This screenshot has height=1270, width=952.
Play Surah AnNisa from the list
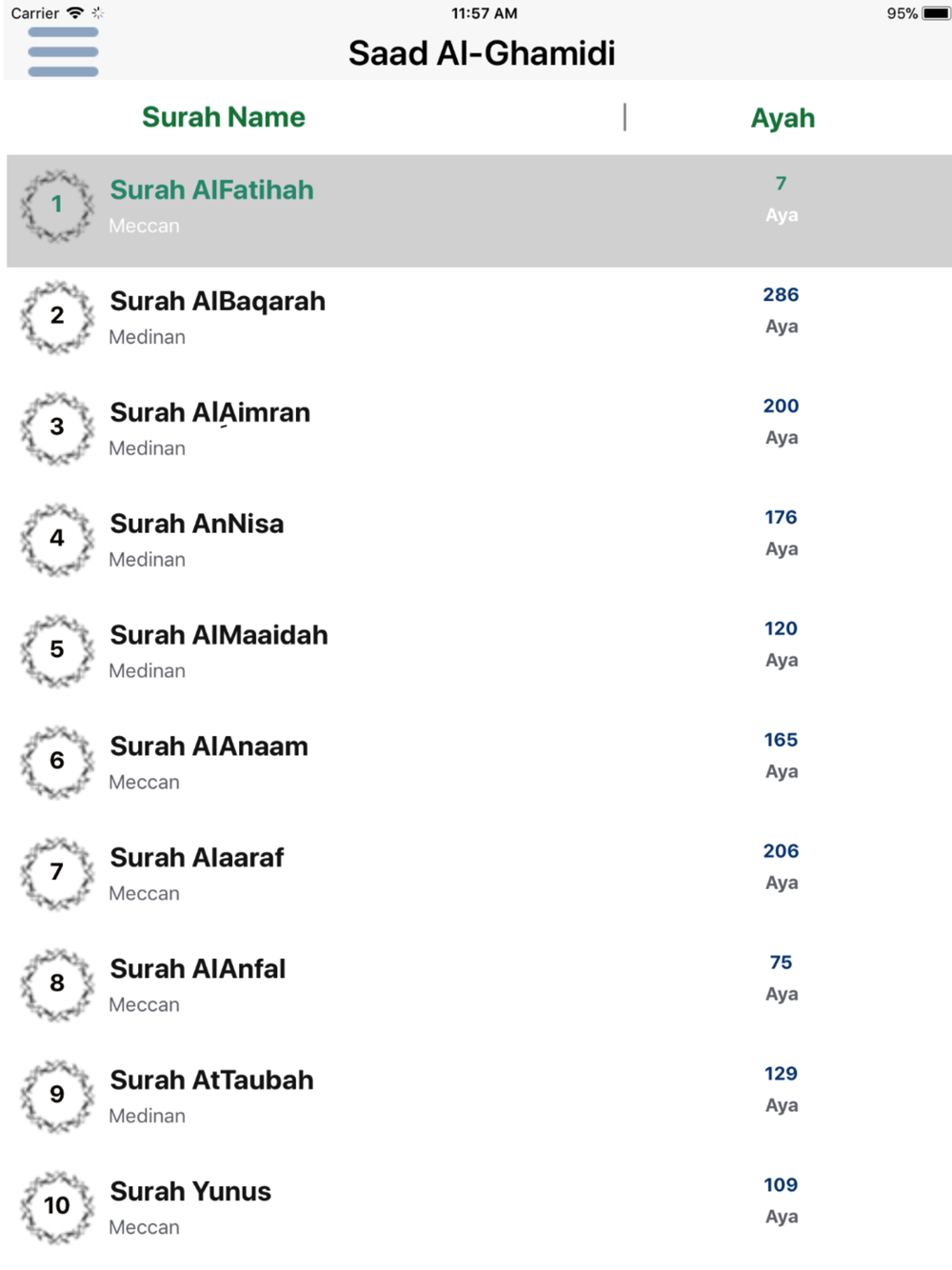(196, 525)
